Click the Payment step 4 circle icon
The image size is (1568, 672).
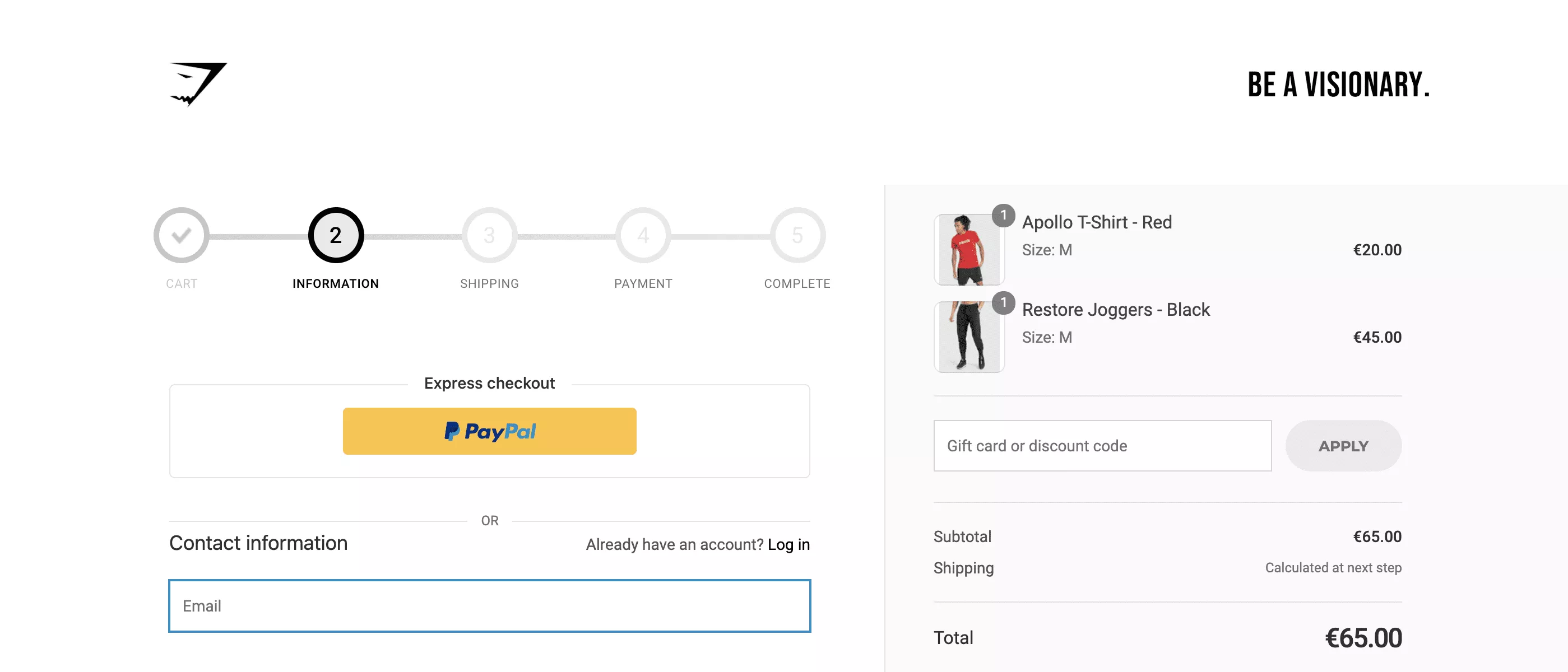[x=643, y=235]
